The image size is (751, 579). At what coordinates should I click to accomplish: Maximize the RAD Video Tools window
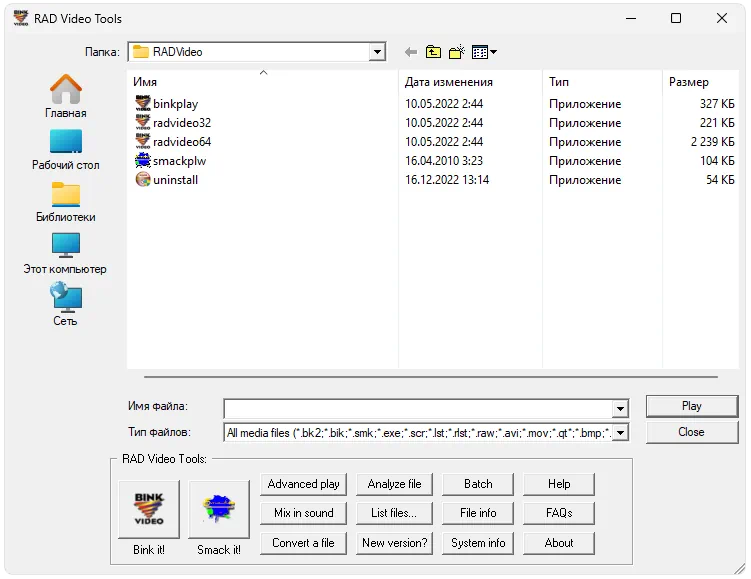tap(676, 18)
